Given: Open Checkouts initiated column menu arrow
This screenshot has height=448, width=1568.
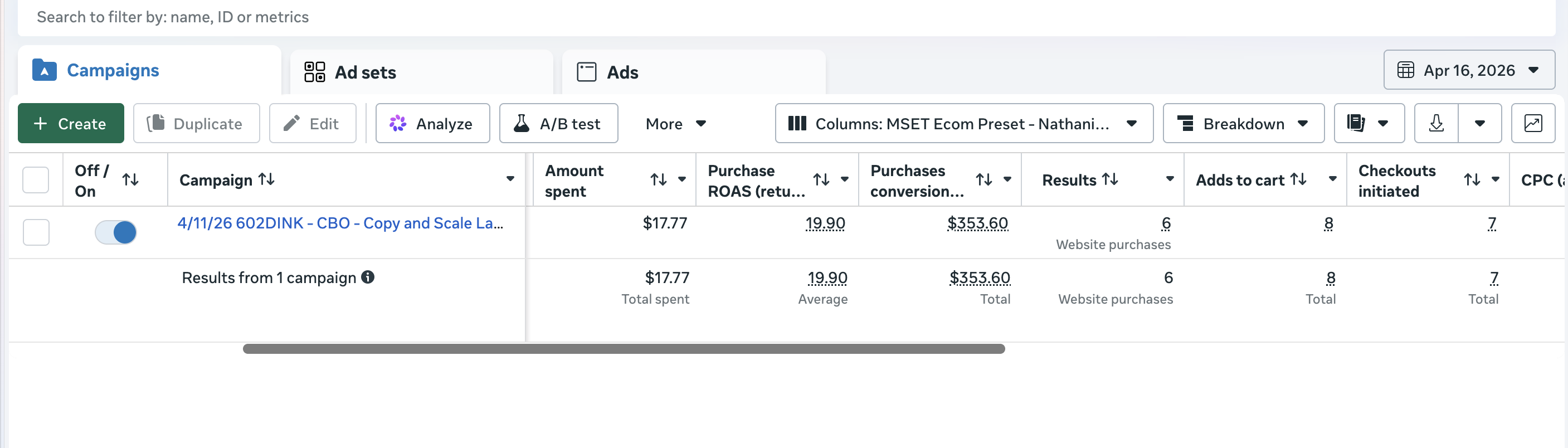Looking at the screenshot, I should coord(1496,179).
